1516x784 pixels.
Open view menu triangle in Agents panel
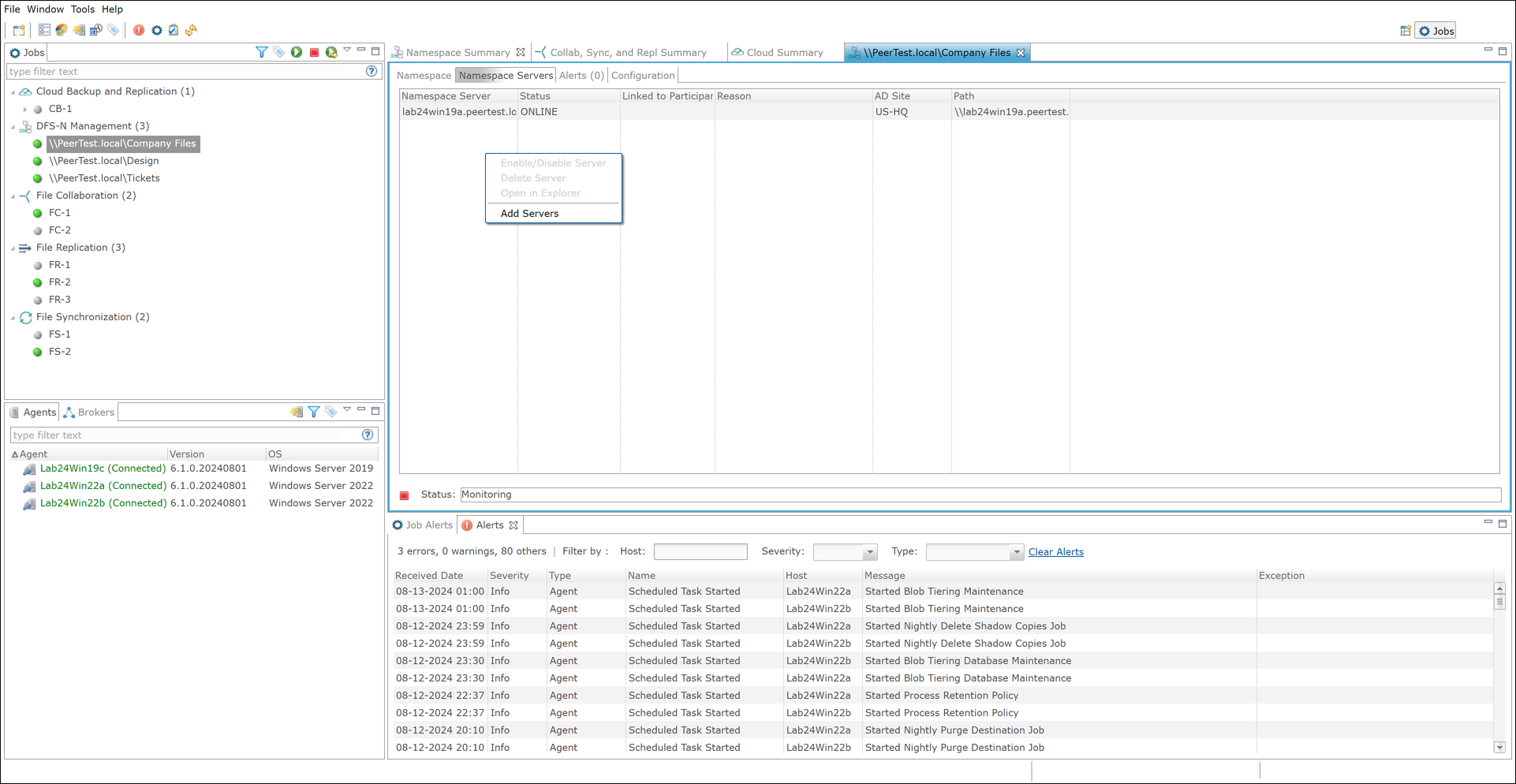(x=347, y=409)
